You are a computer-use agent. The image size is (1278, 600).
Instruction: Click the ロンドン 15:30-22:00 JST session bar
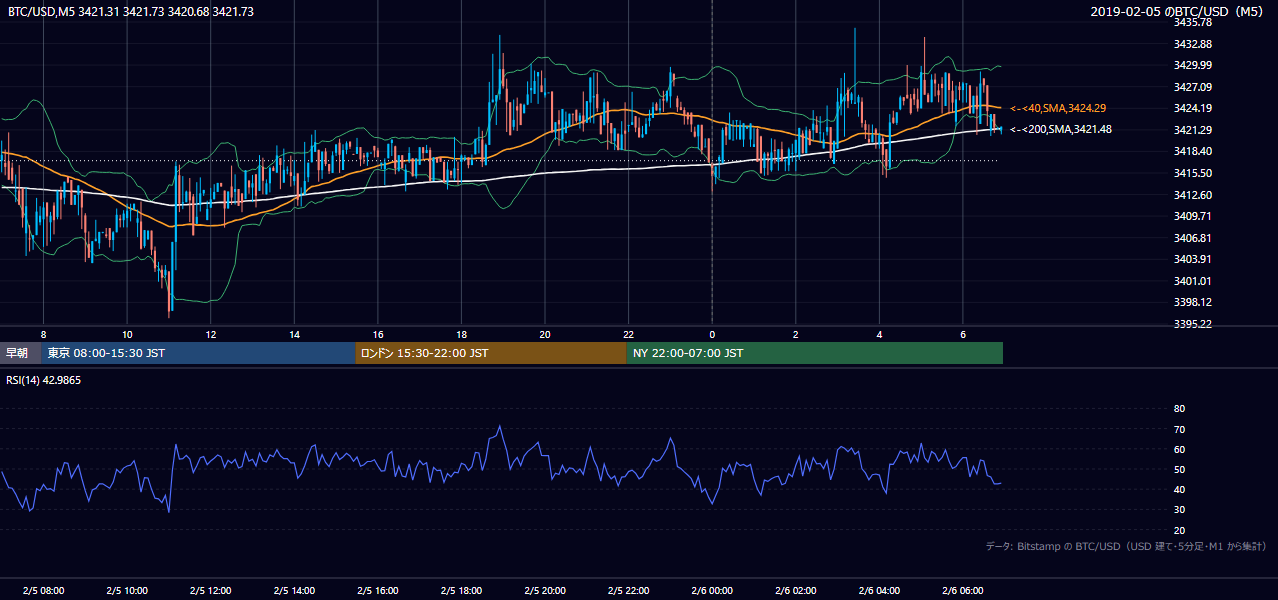point(491,353)
